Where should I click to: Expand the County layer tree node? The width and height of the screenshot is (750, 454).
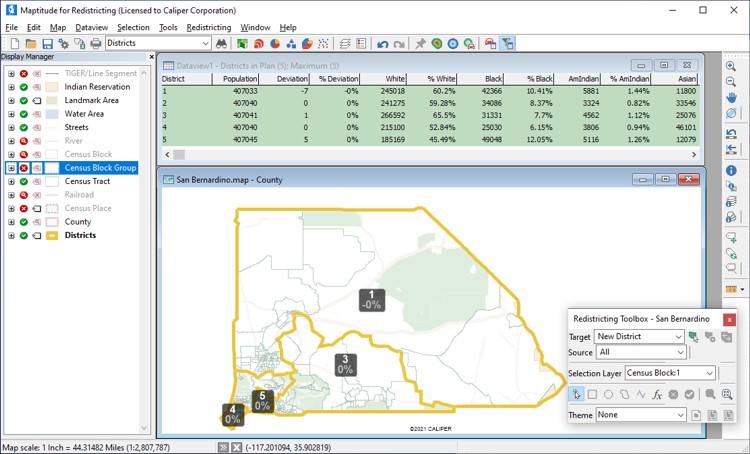click(11, 222)
